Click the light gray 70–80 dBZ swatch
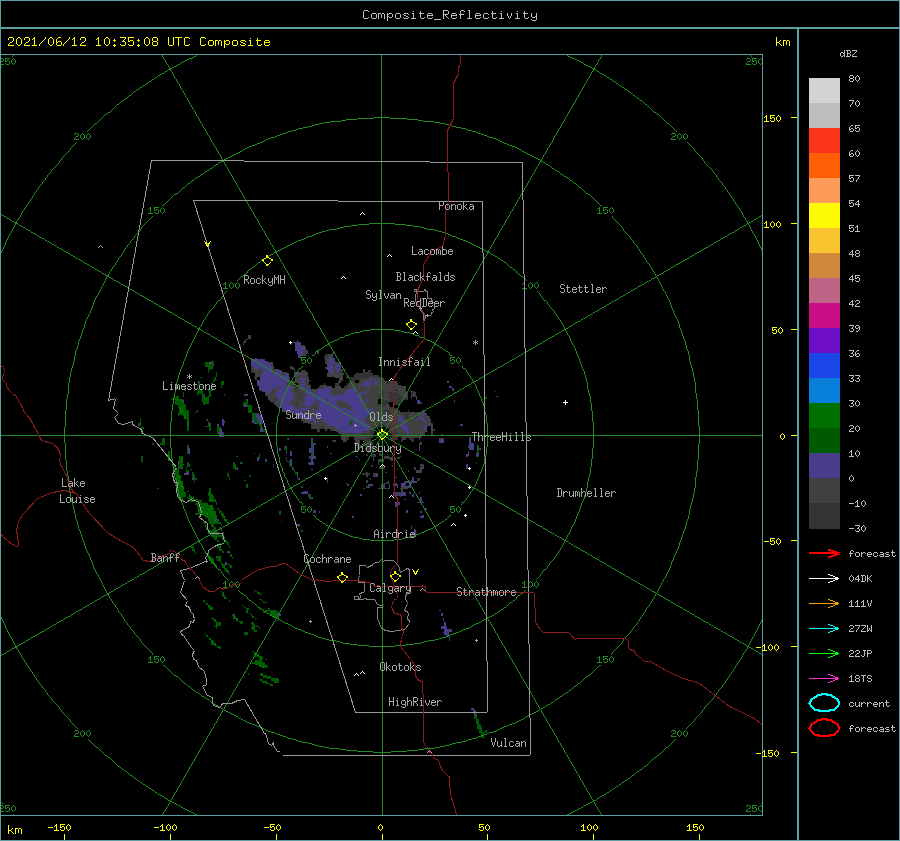Viewport: 900px width, 841px height. click(824, 91)
